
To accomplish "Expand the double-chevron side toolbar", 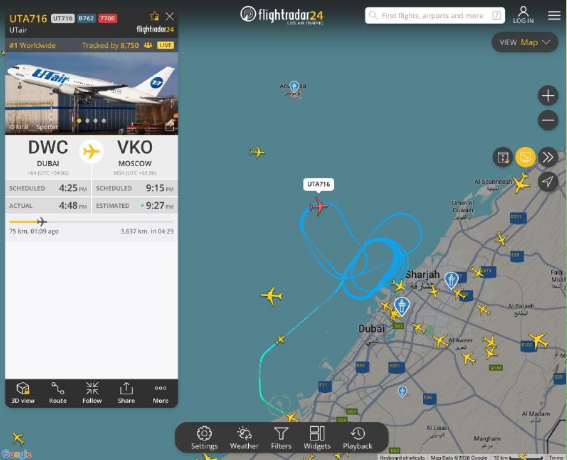I will tap(548, 157).
